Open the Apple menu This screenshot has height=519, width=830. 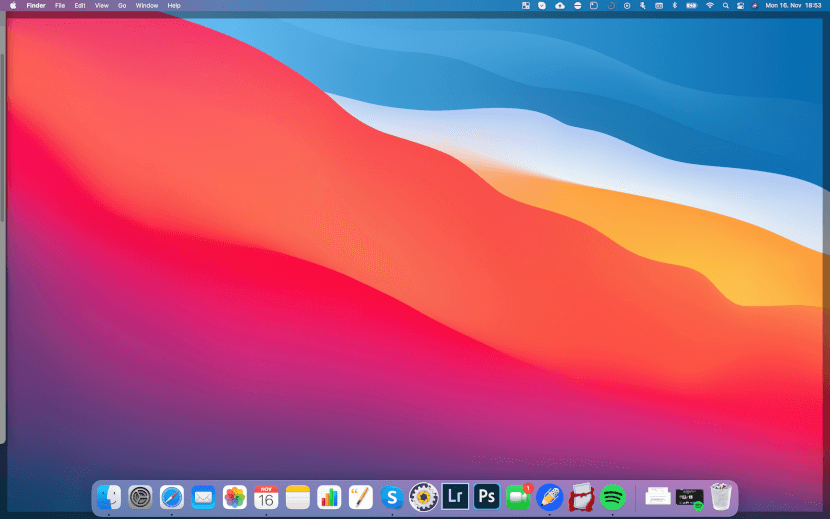tap(13, 5)
